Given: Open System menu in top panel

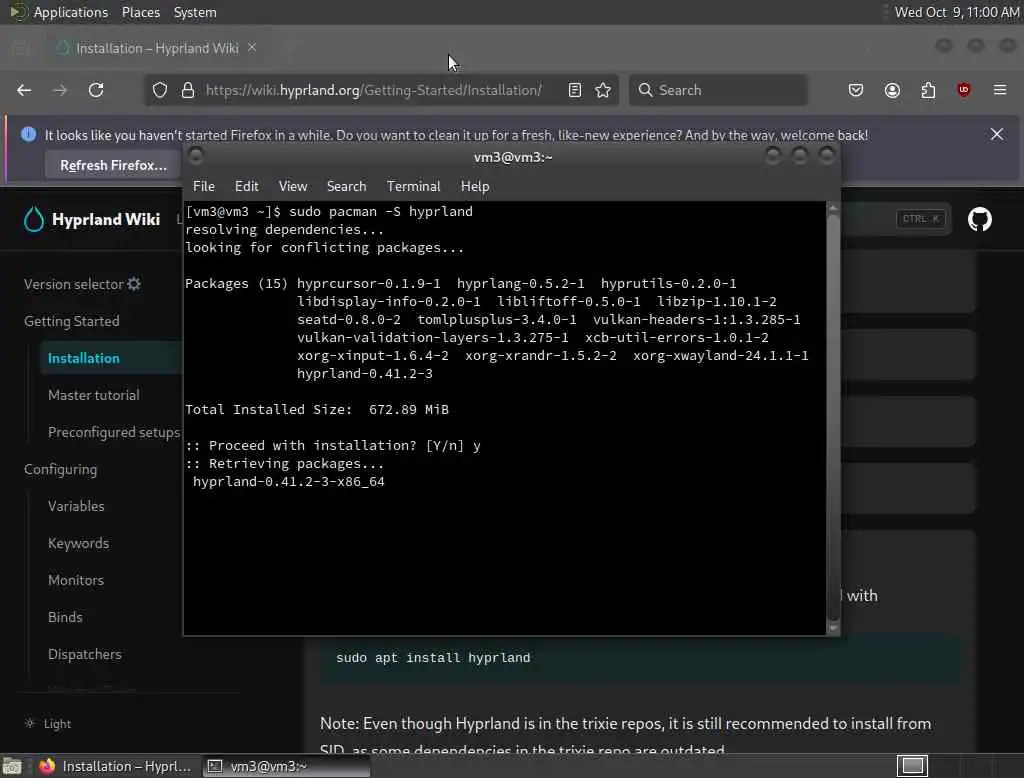Looking at the screenshot, I should click(x=195, y=12).
